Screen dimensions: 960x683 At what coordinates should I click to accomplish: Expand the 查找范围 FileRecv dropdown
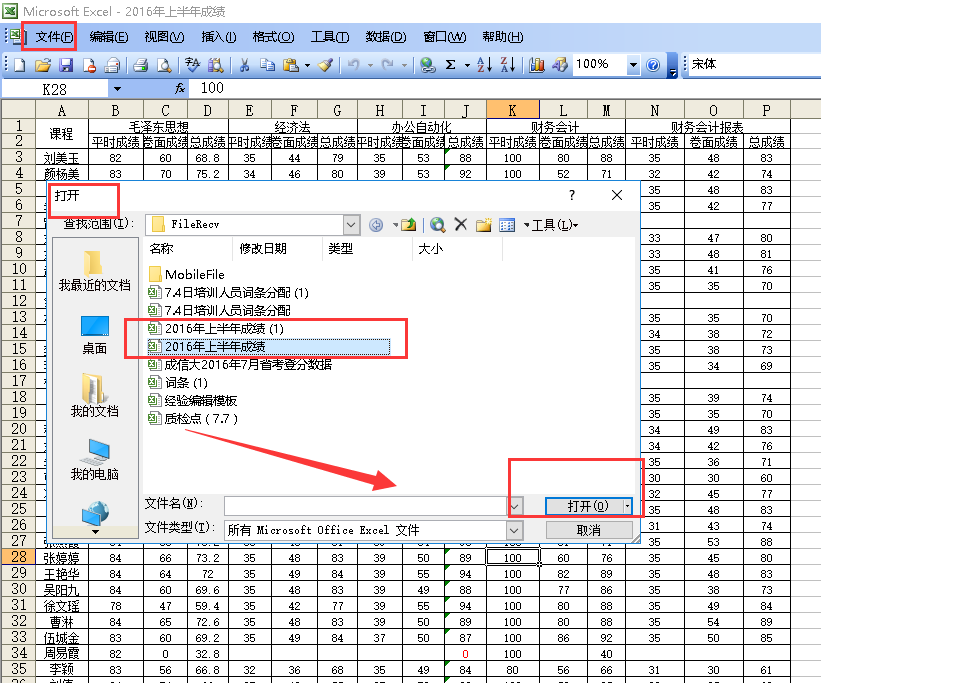[x=351, y=225]
